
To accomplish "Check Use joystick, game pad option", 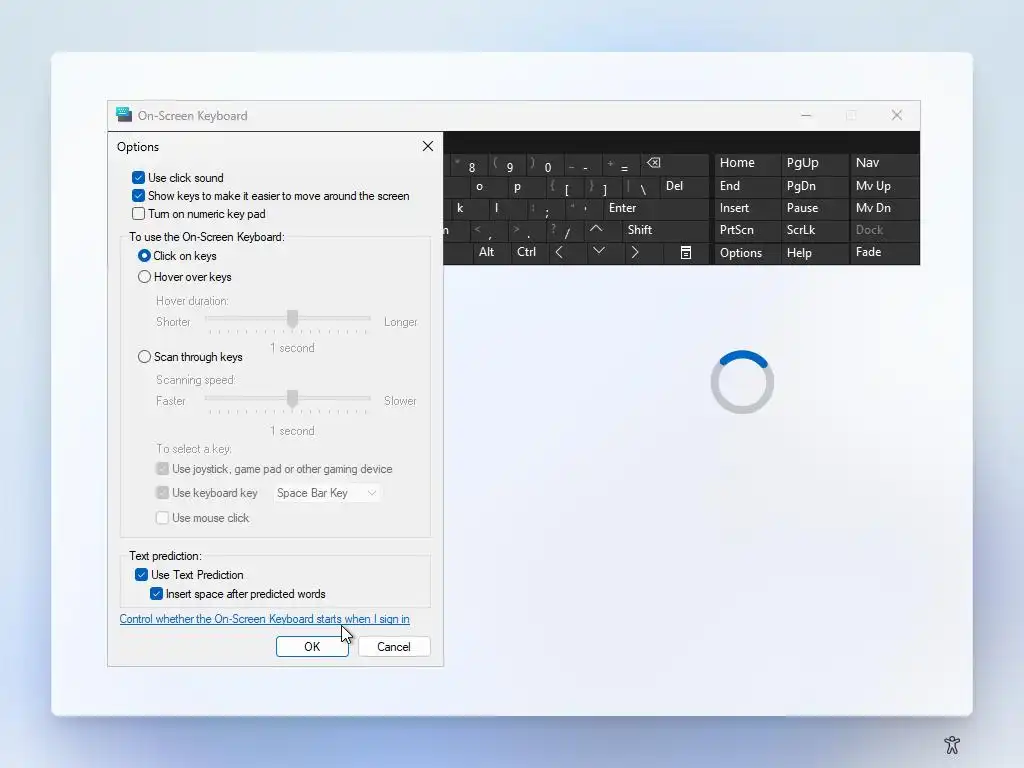I will point(162,469).
